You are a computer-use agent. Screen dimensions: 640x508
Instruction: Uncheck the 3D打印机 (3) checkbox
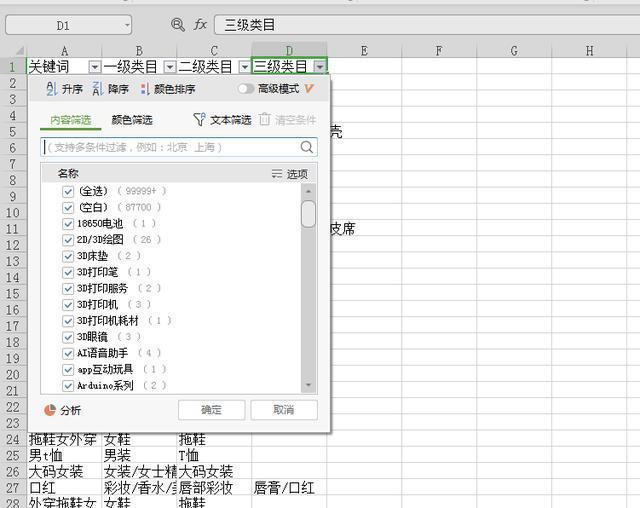pos(68,304)
